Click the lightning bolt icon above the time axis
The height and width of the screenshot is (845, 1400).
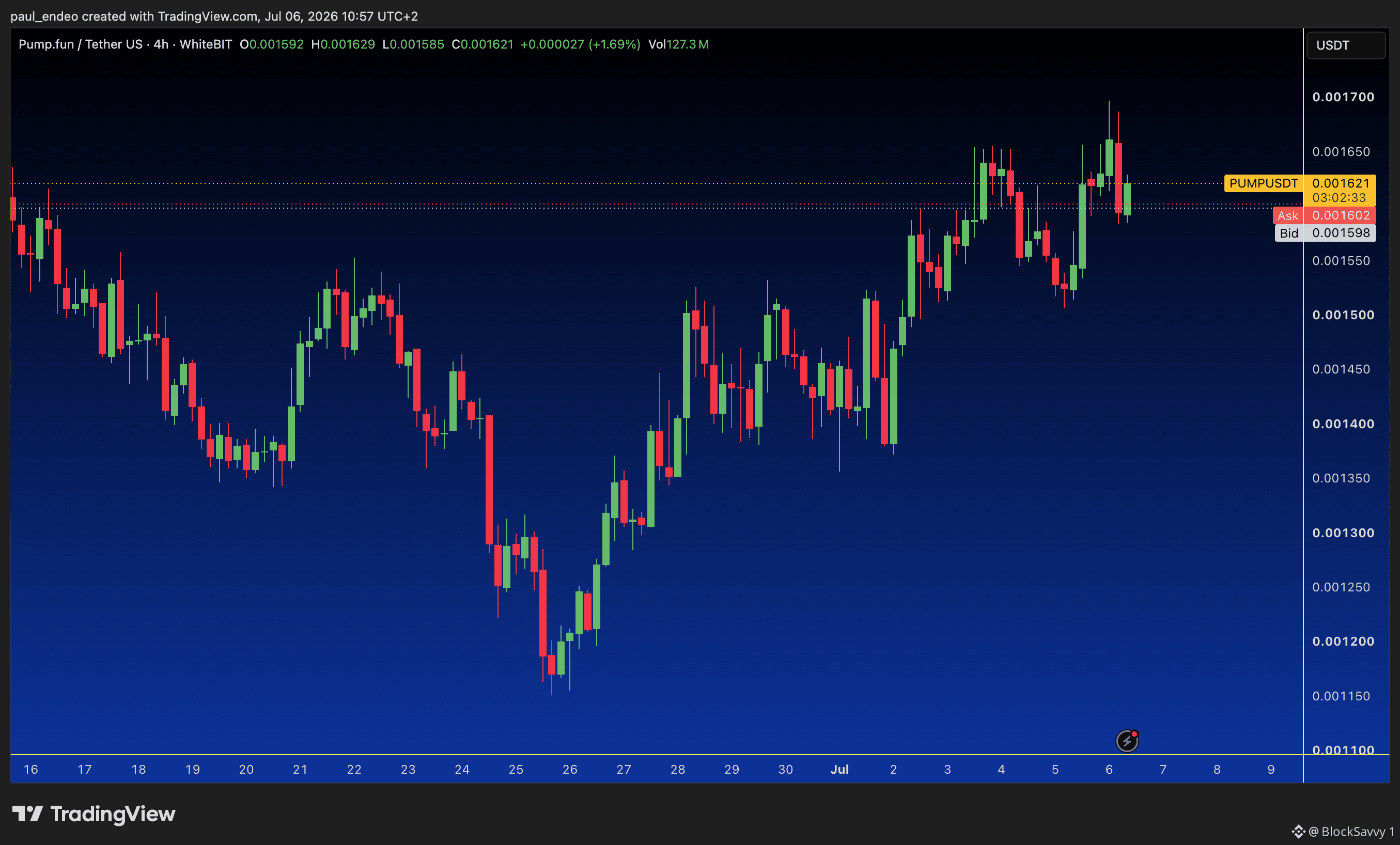coord(1127,741)
